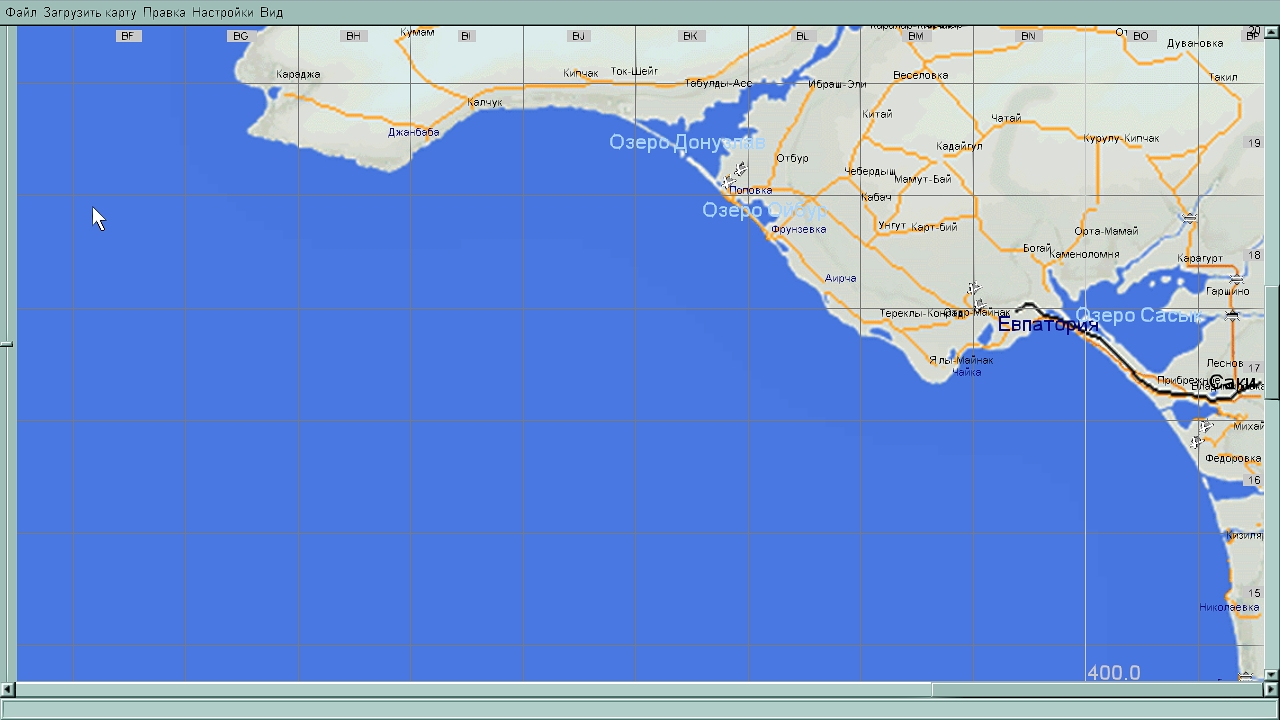Viewport: 1280px width, 720px height.
Task: Select the bridge icon just above Гаршино
Action: point(1236,280)
